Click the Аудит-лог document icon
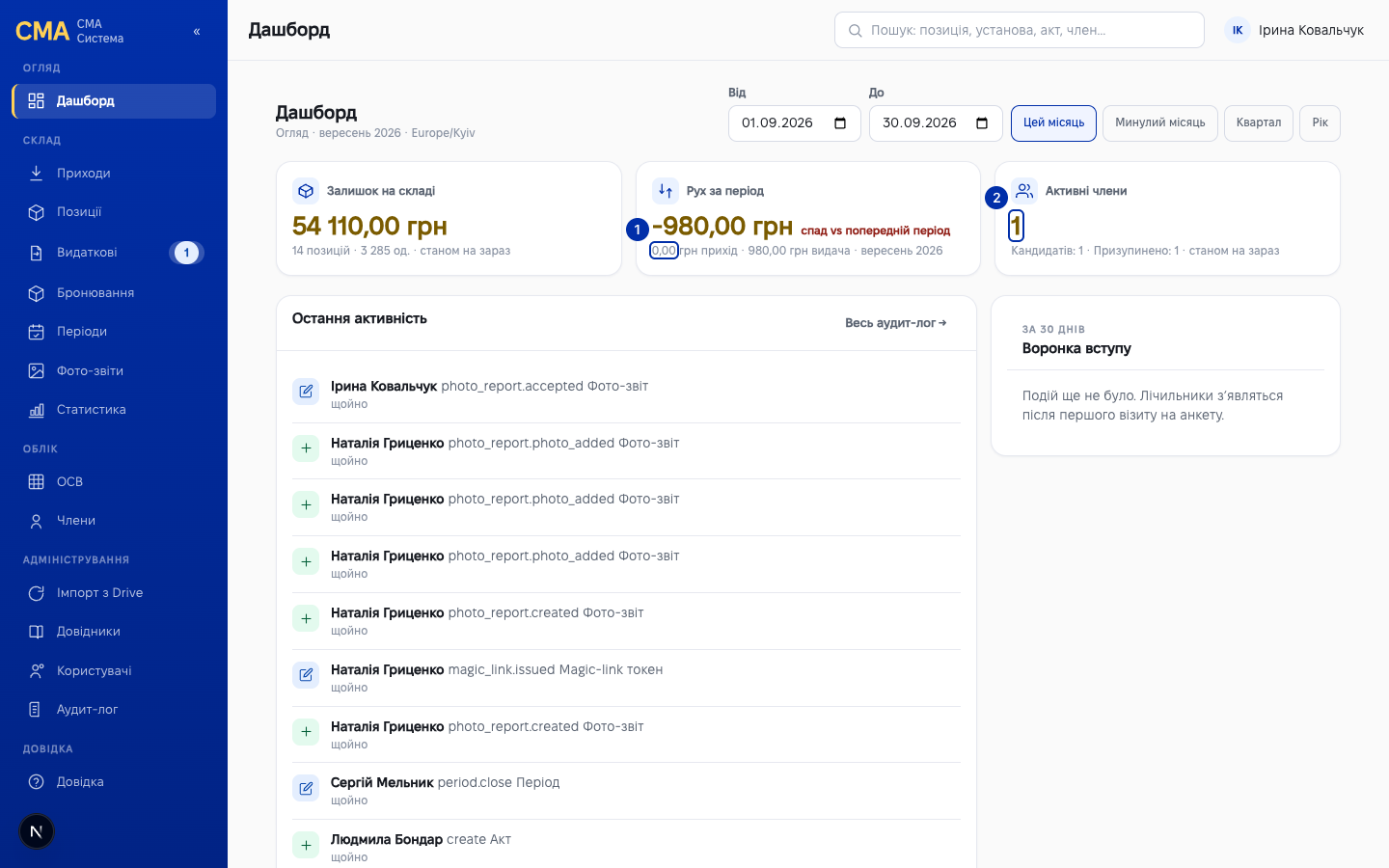Screen dimensions: 1389x868 36,710
